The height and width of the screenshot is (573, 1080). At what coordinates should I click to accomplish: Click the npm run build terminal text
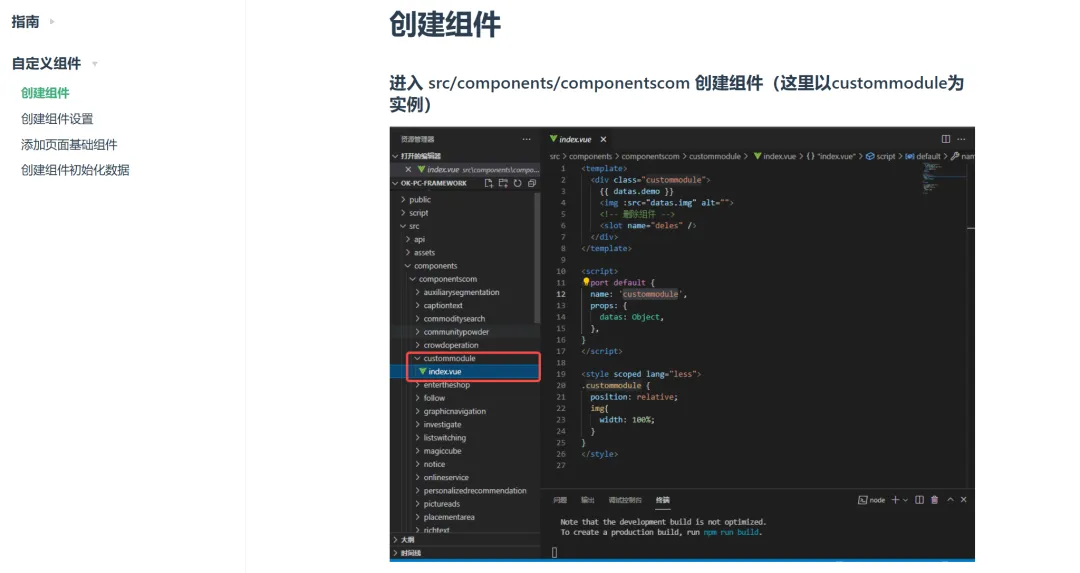(731, 532)
